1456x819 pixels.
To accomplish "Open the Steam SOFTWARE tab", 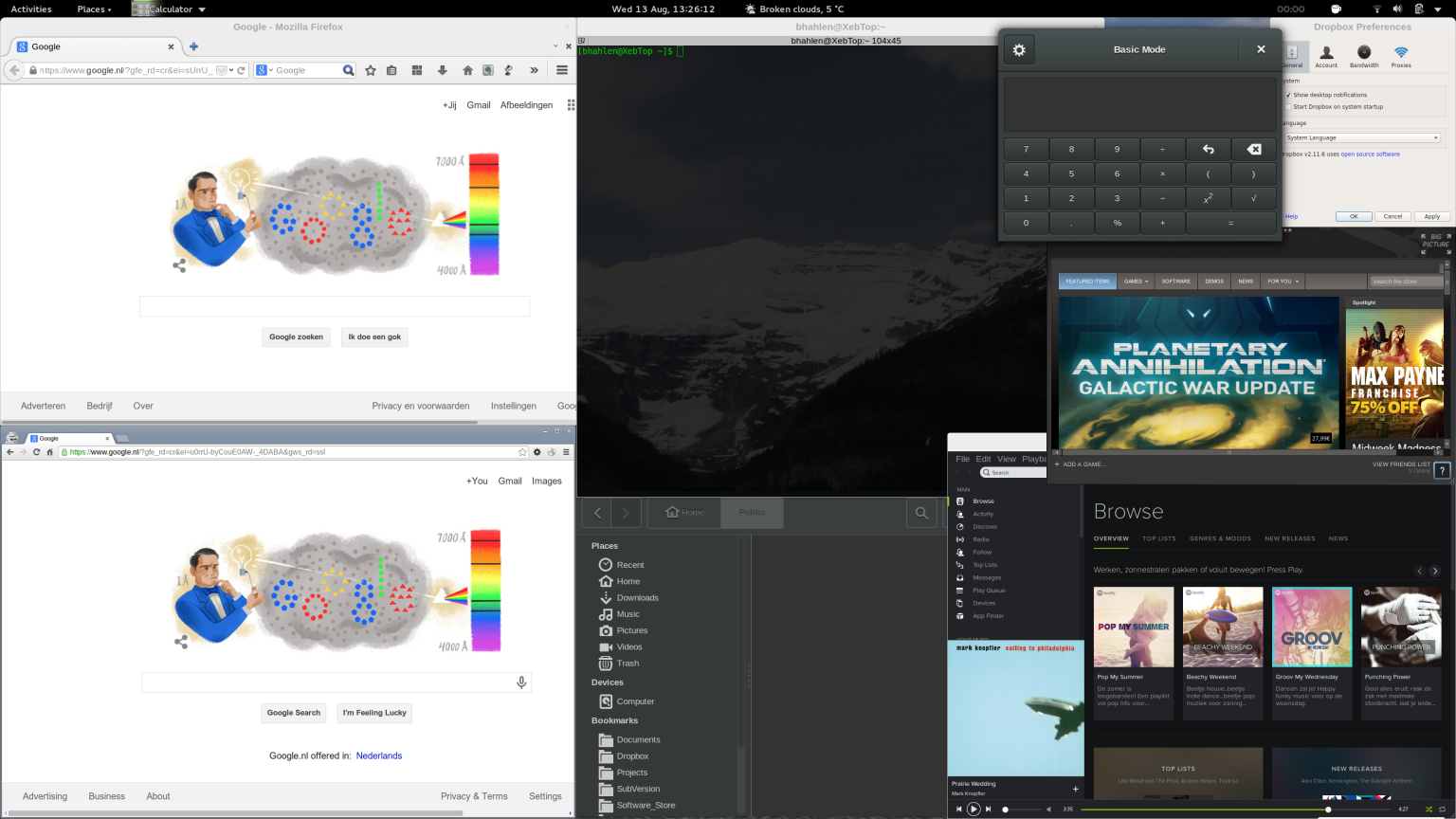I will pyautogui.click(x=1175, y=282).
